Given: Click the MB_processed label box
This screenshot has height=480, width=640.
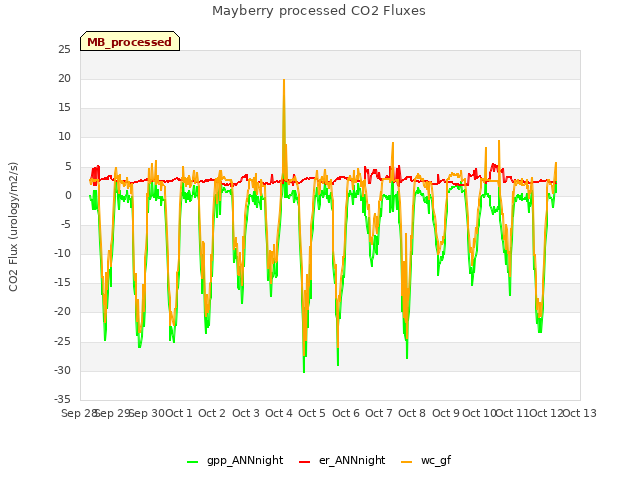Looking at the screenshot, I should (130, 41).
